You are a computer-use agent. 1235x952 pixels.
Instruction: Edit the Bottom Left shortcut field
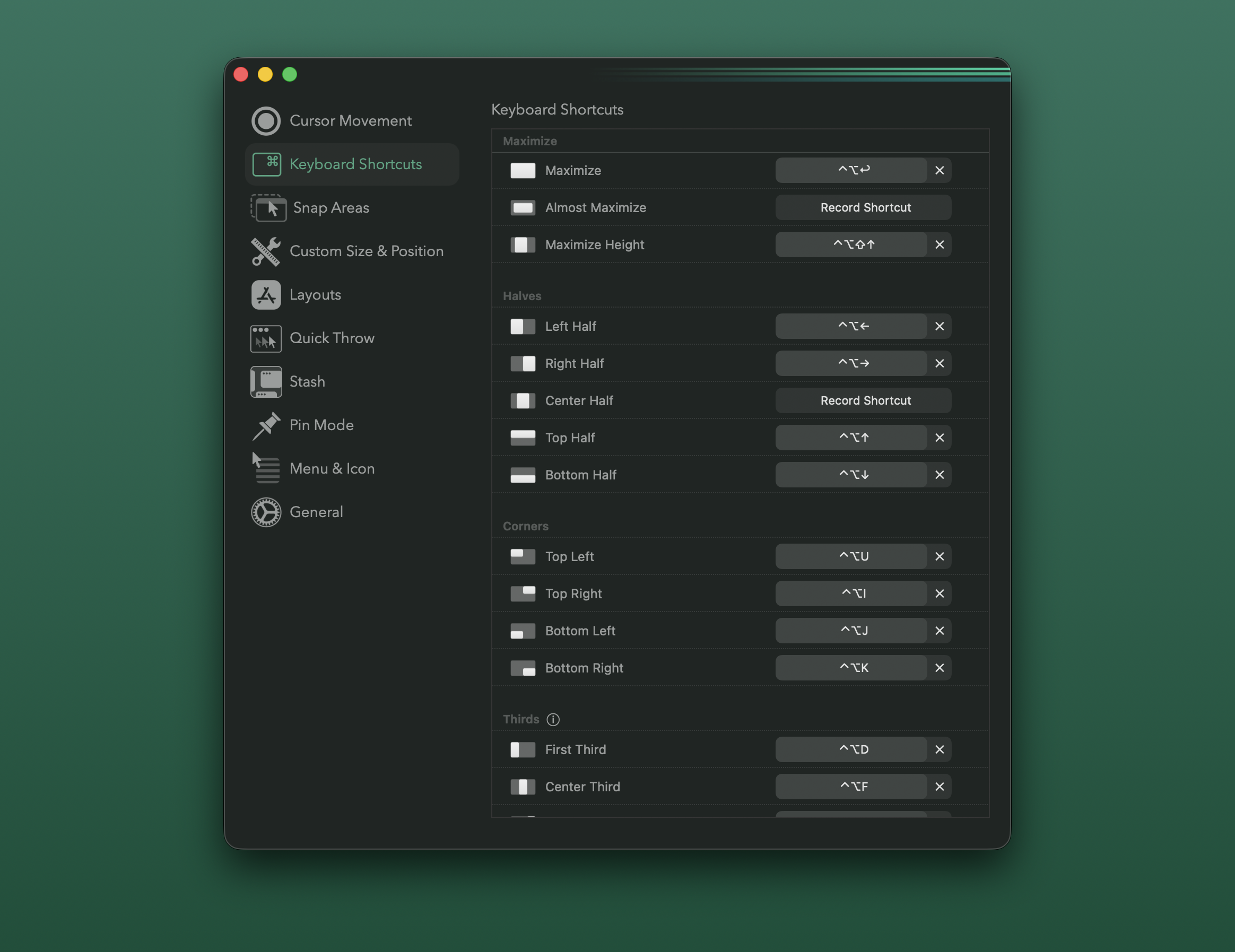(851, 631)
